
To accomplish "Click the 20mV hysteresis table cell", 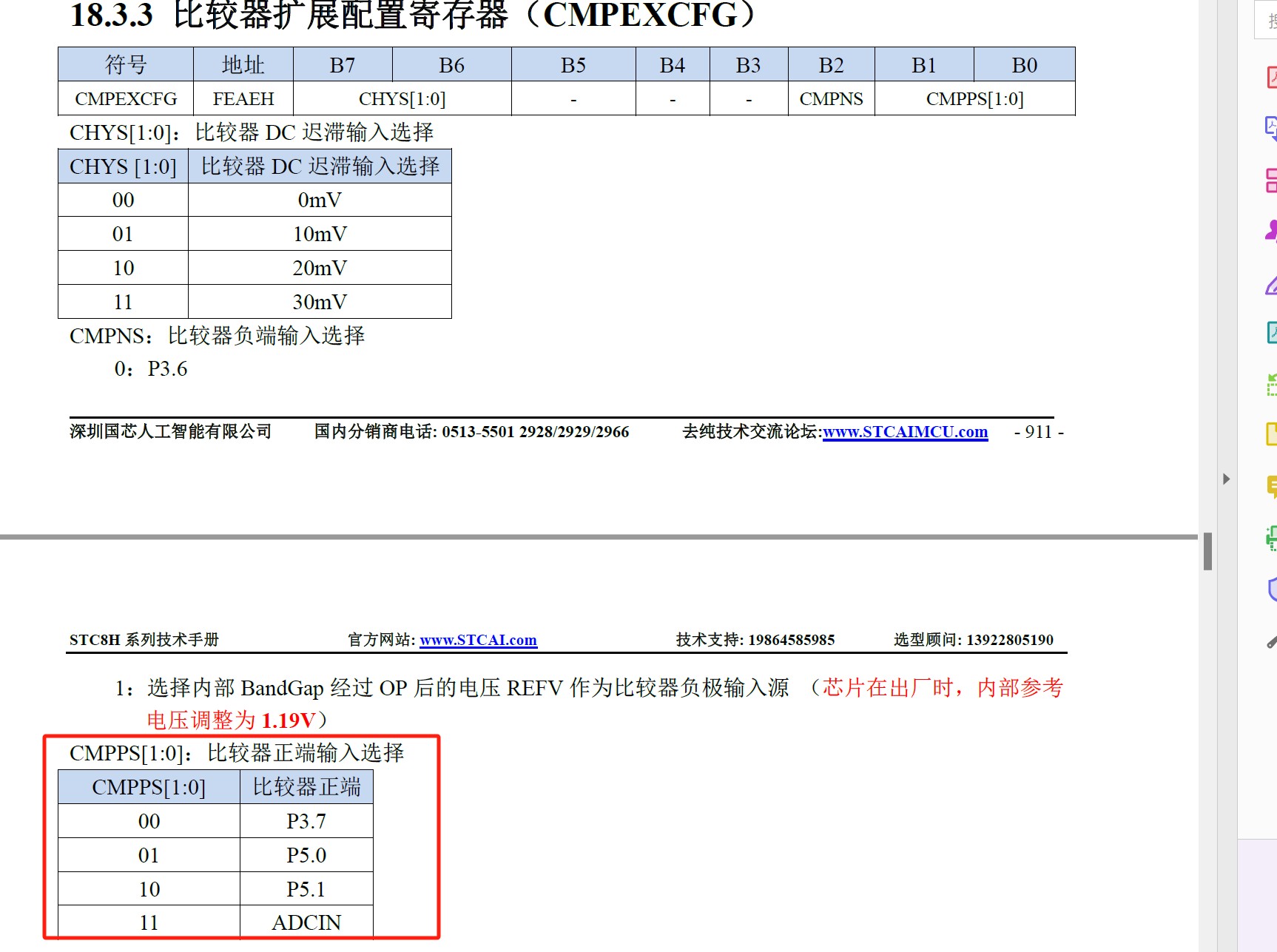I will (320, 268).
